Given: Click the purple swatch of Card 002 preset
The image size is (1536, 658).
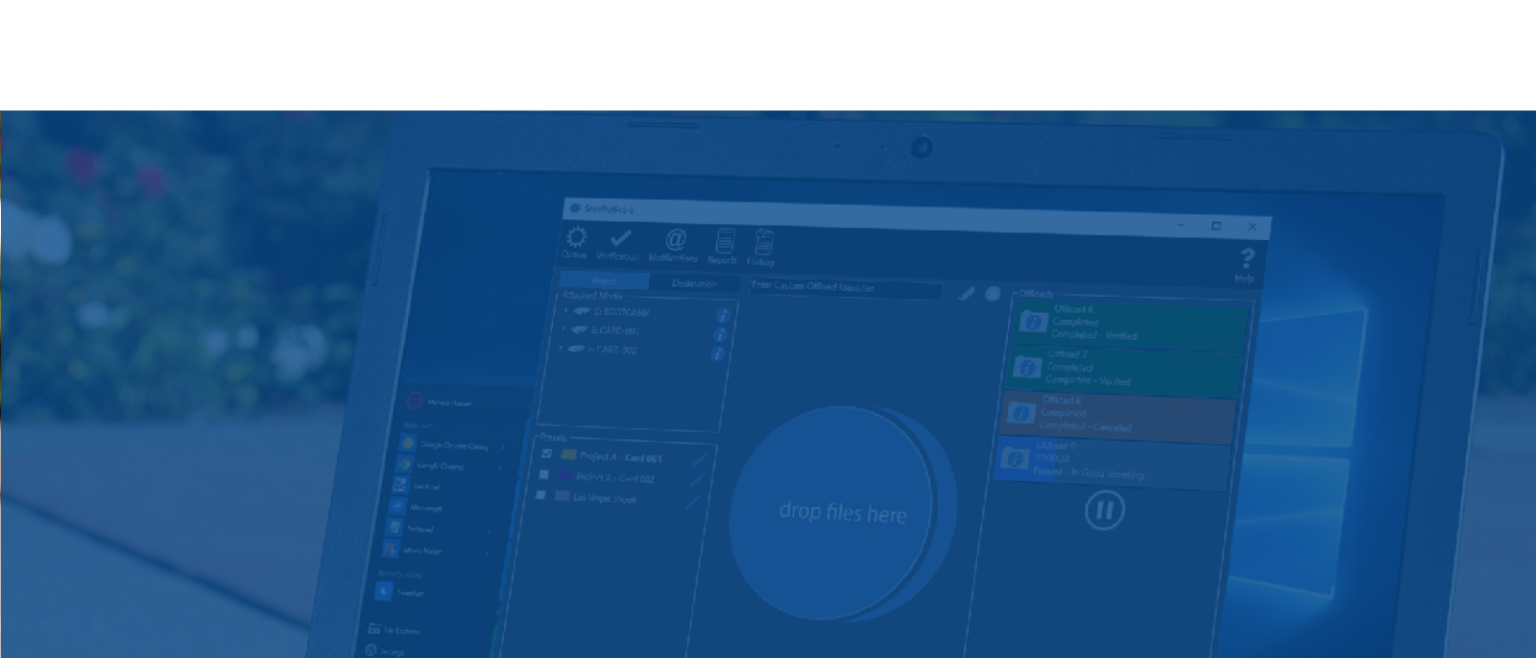Looking at the screenshot, I should pos(565,476).
